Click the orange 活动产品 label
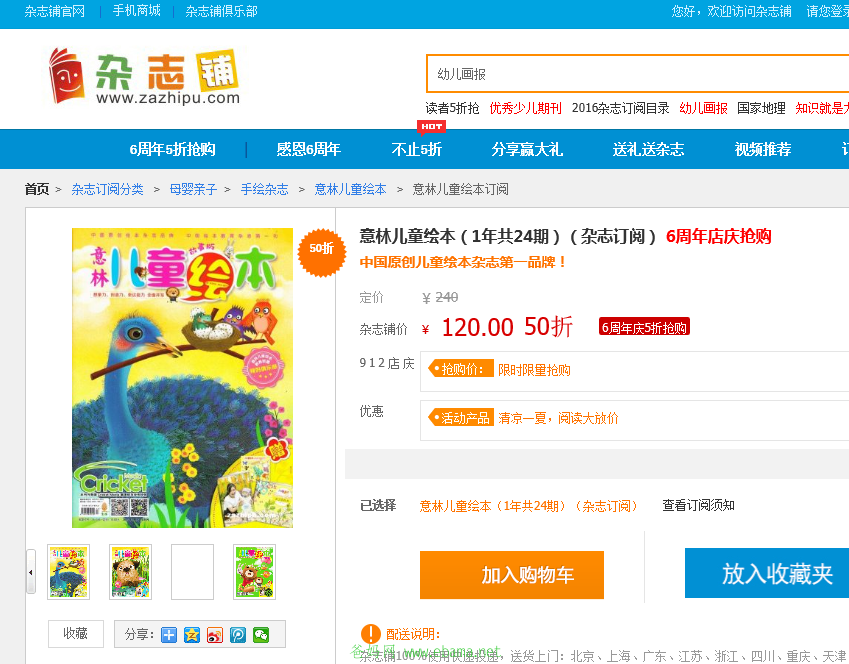849x664 pixels. (461, 418)
